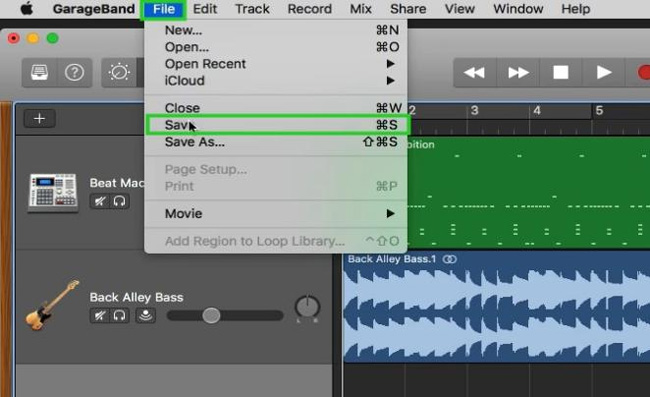Viewport: 650px width, 397px height.
Task: Select the Back Alley Bass track name
Action: coord(136,298)
